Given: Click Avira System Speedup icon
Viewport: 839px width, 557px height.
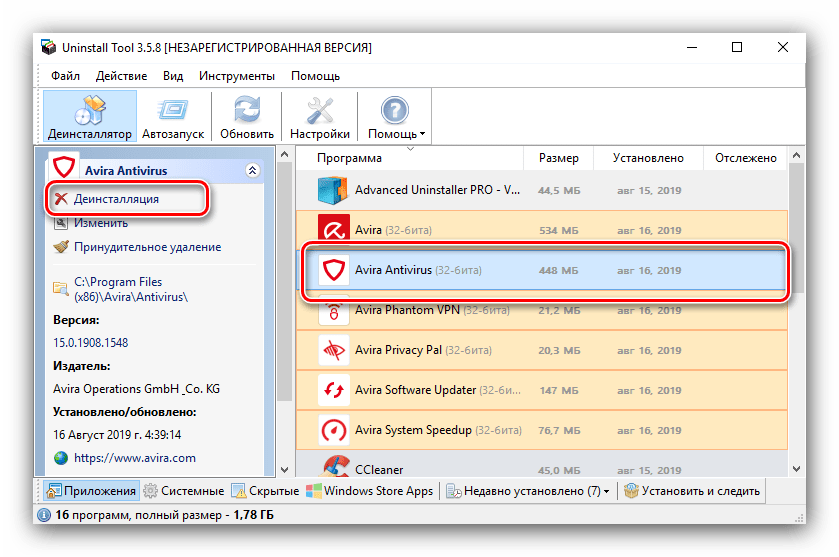Looking at the screenshot, I should click(x=332, y=430).
